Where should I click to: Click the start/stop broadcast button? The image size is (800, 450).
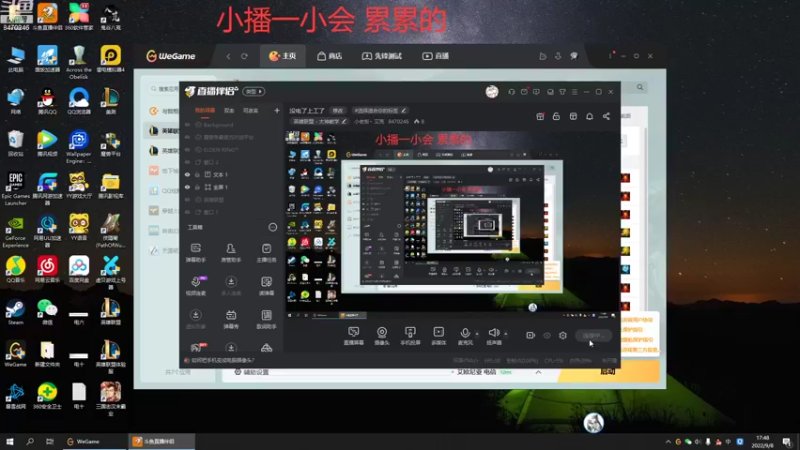[593, 335]
